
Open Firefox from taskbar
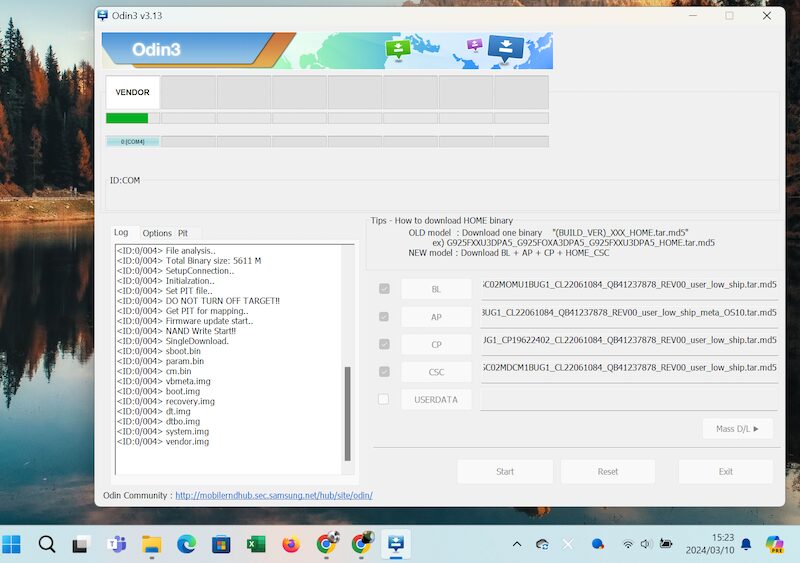tap(291, 544)
